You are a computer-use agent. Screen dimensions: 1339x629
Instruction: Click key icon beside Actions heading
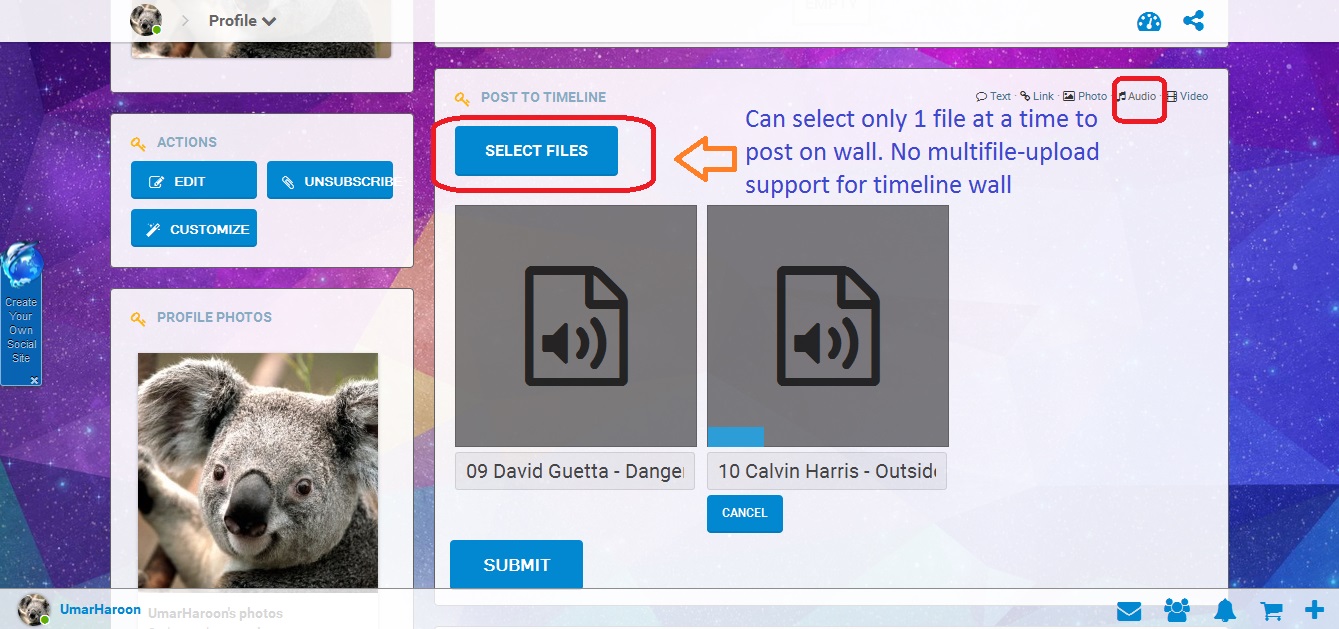(x=138, y=143)
